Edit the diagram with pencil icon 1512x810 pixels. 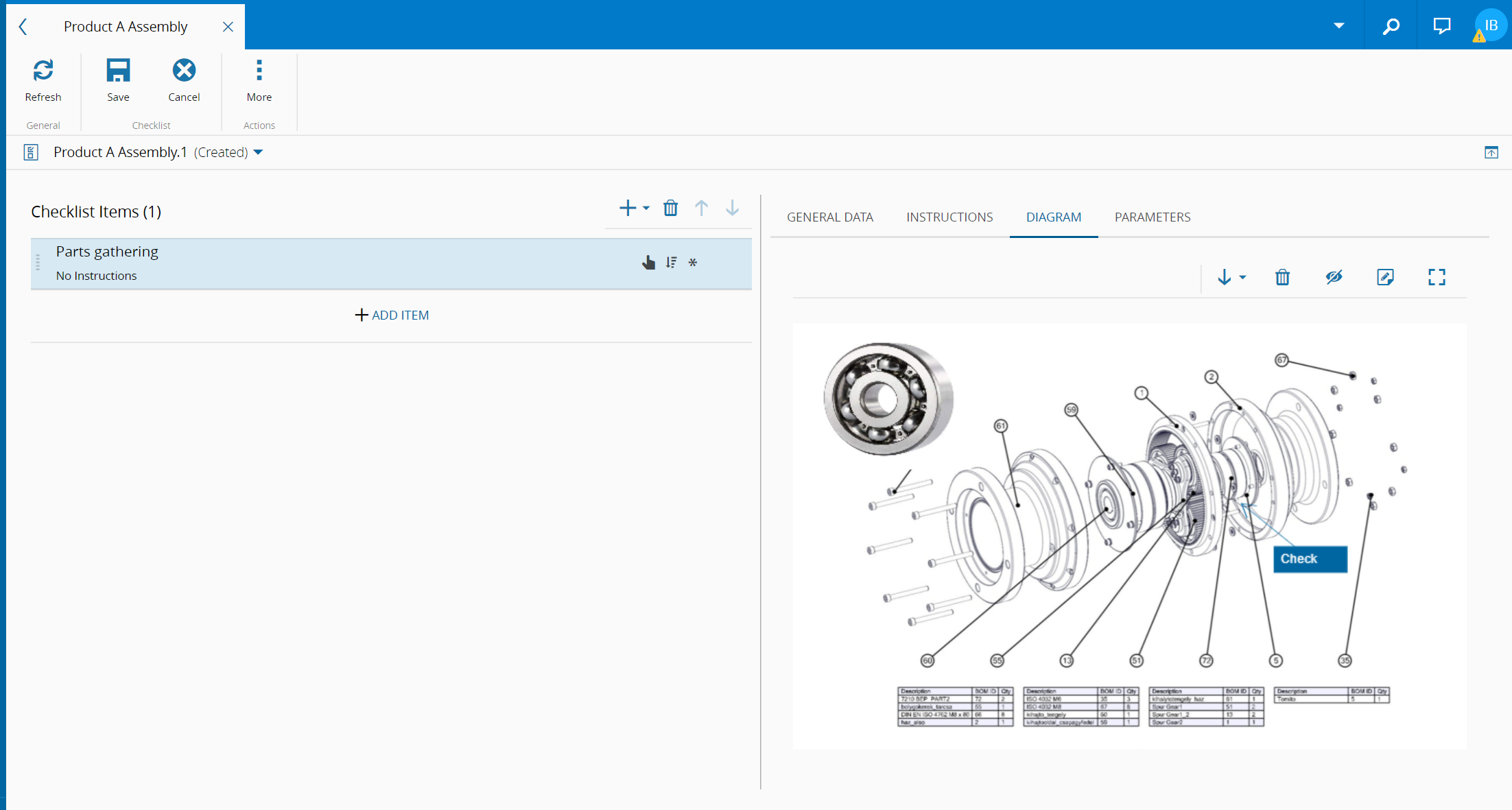(x=1385, y=277)
